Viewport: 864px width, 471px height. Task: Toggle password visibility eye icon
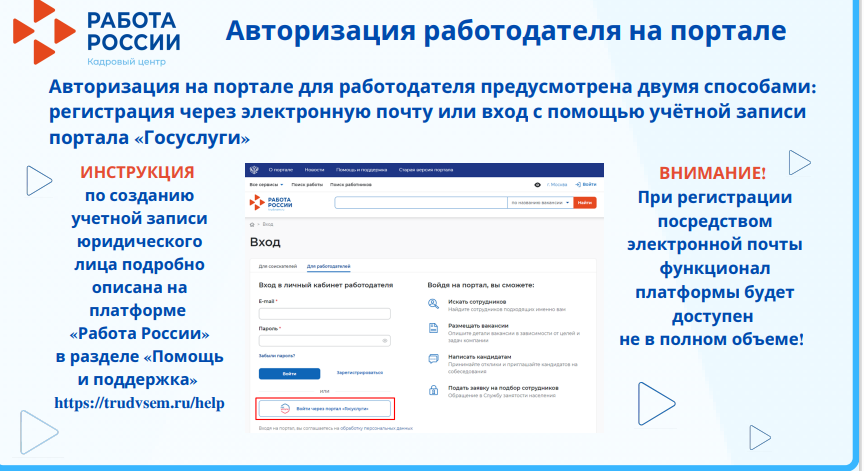[x=385, y=340]
